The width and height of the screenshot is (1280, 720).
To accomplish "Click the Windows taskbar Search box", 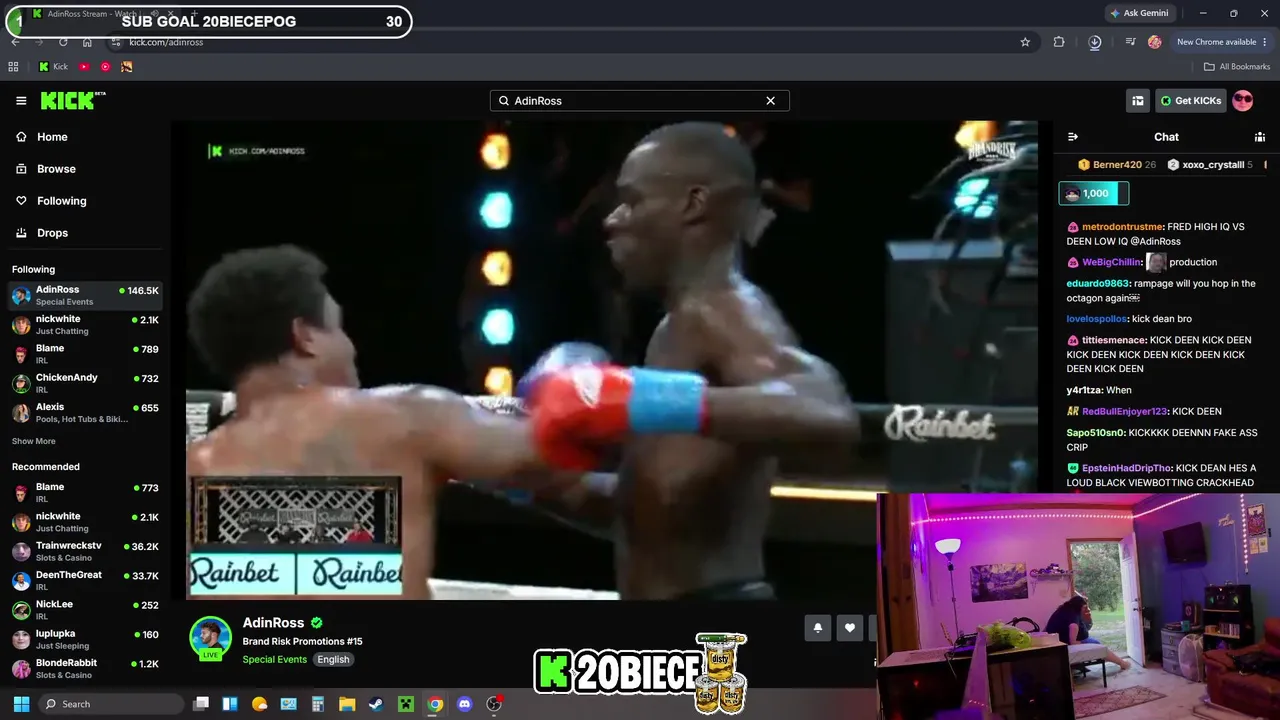I will (111, 704).
